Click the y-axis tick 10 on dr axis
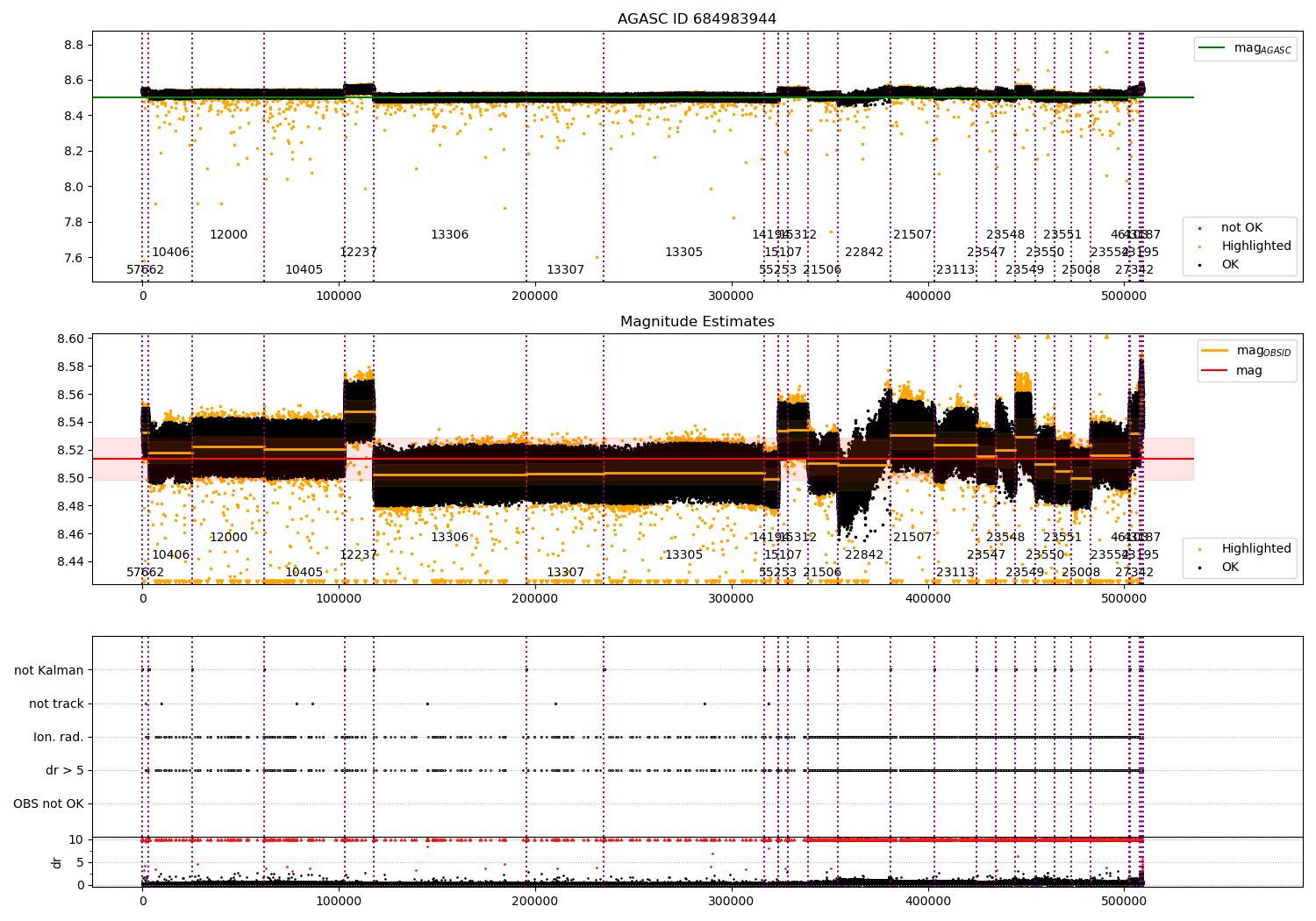This screenshot has width=1316, height=921. pyautogui.click(x=76, y=840)
